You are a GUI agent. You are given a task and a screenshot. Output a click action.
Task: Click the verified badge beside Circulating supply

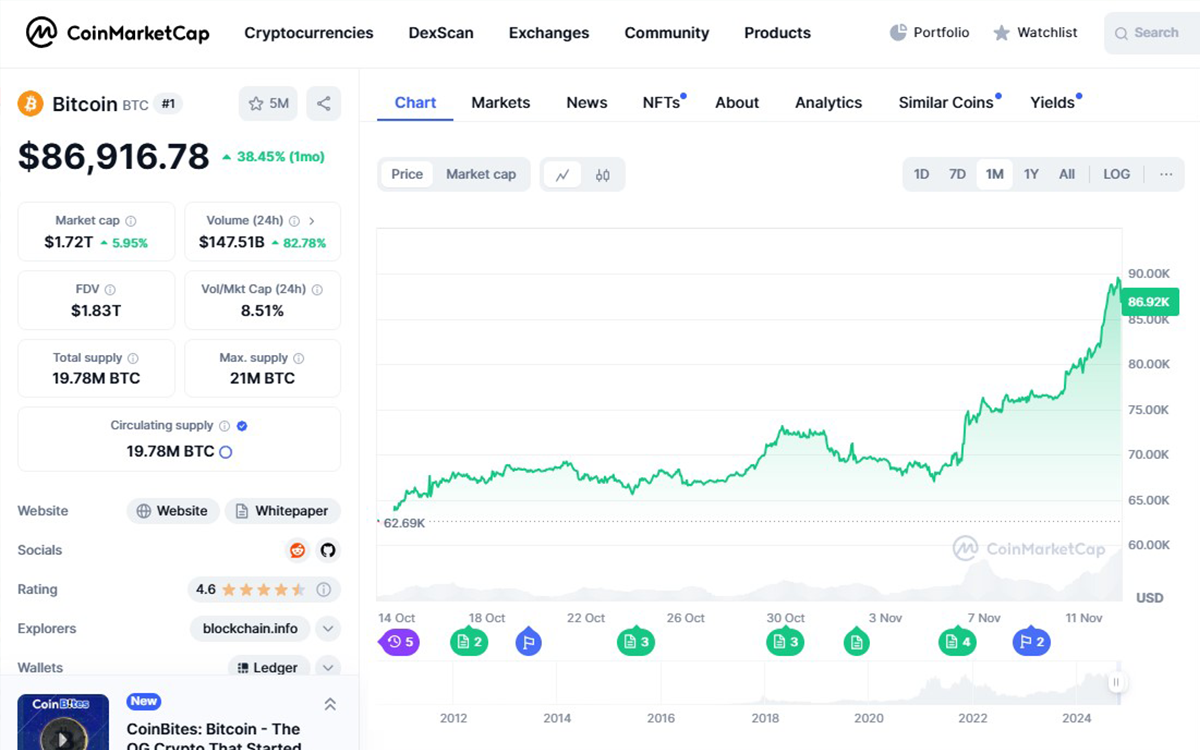[x=242, y=426]
